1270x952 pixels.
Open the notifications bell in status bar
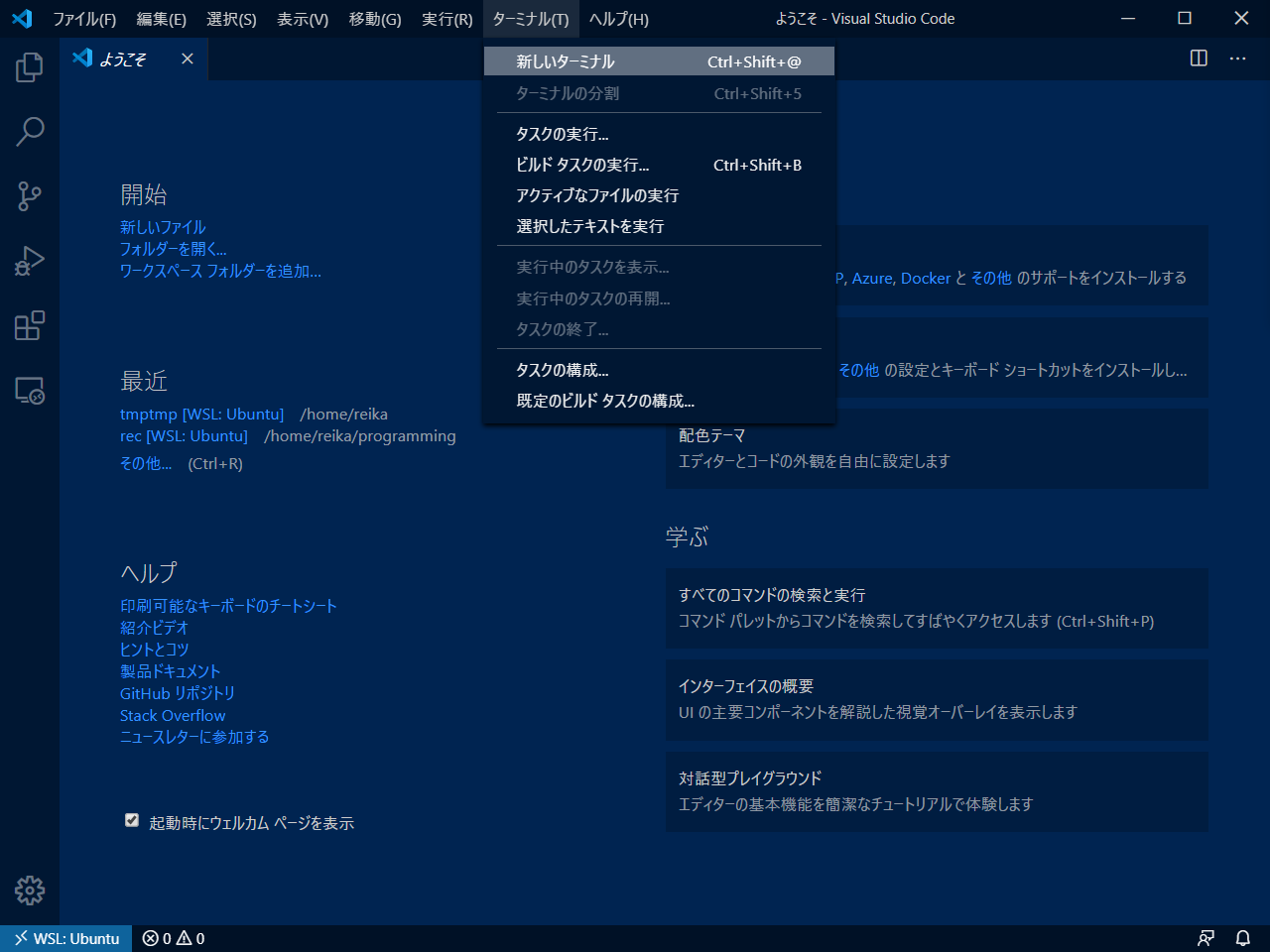[x=1242, y=938]
